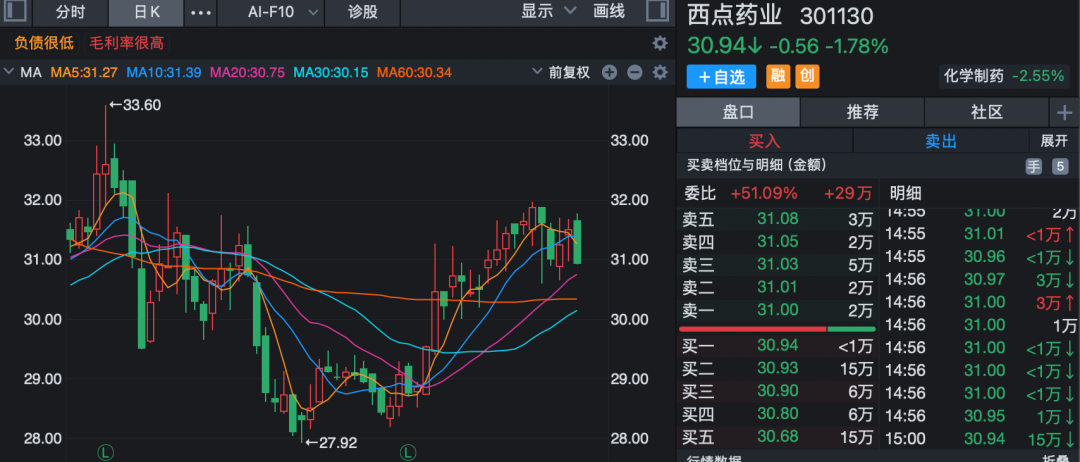1080x462 pixels.
Task: Click the plus tab to add panel
Action: 1064,112
